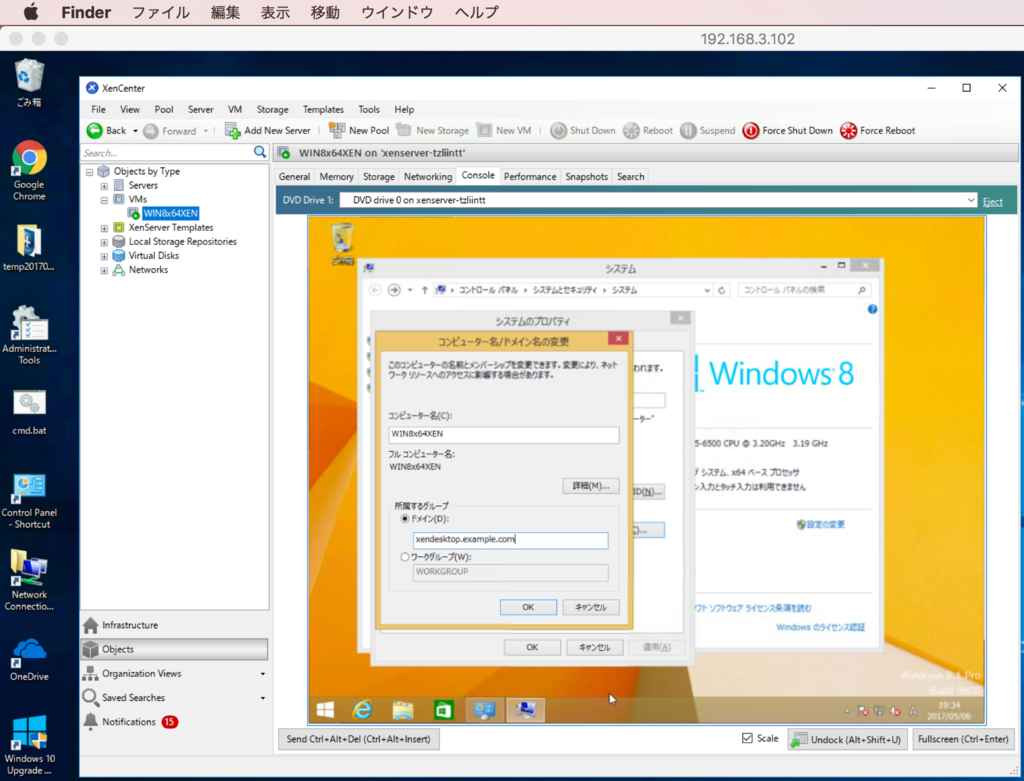This screenshot has height=781, width=1024.
Task: Select Infrastructure view in navigation pane
Action: pyautogui.click(x=129, y=625)
